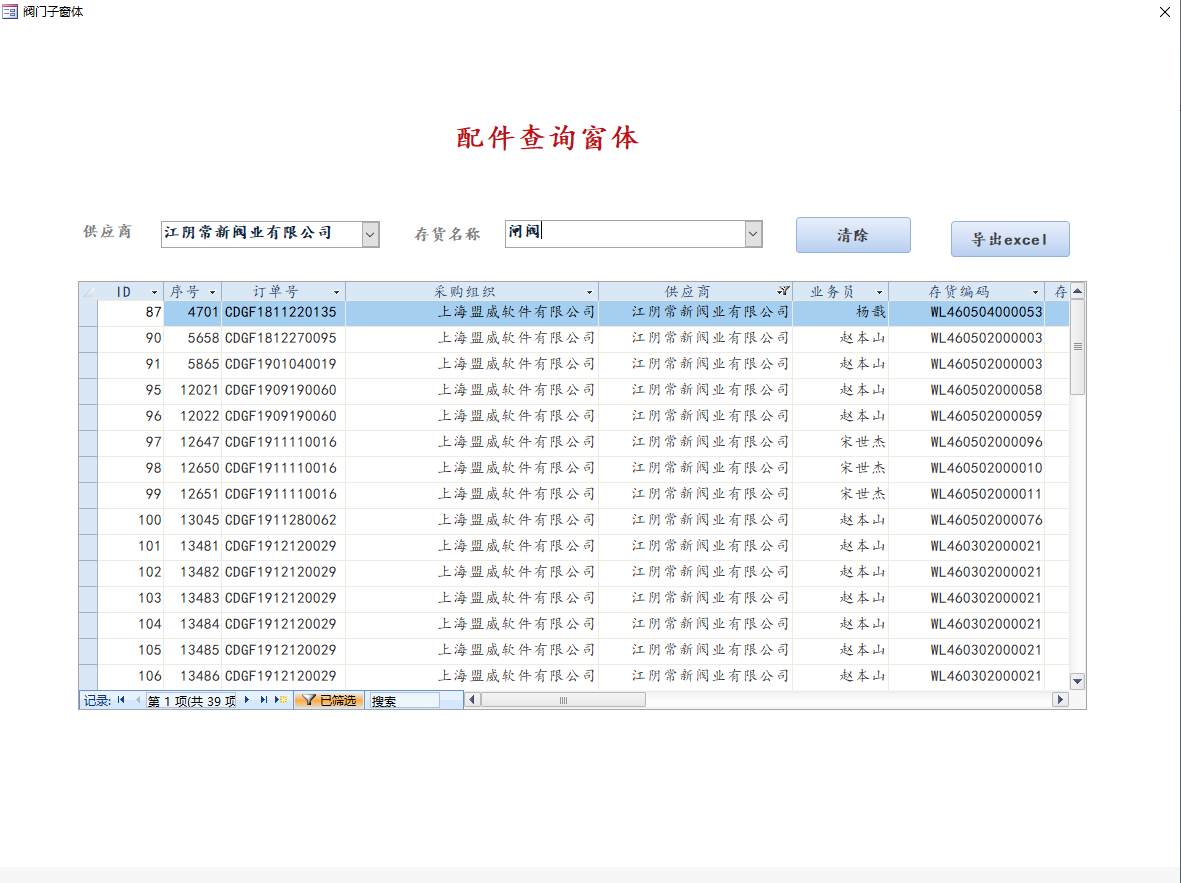Go to previous record in navigator
1181x883 pixels.
[x=137, y=700]
